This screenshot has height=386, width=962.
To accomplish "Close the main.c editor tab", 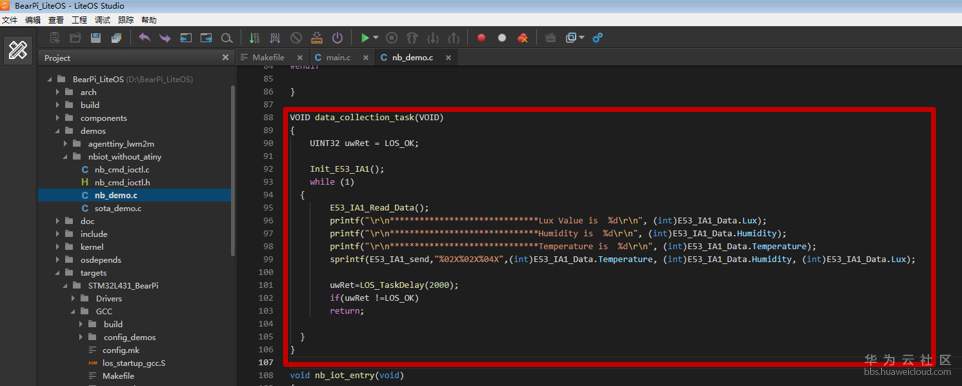I will 366,57.
